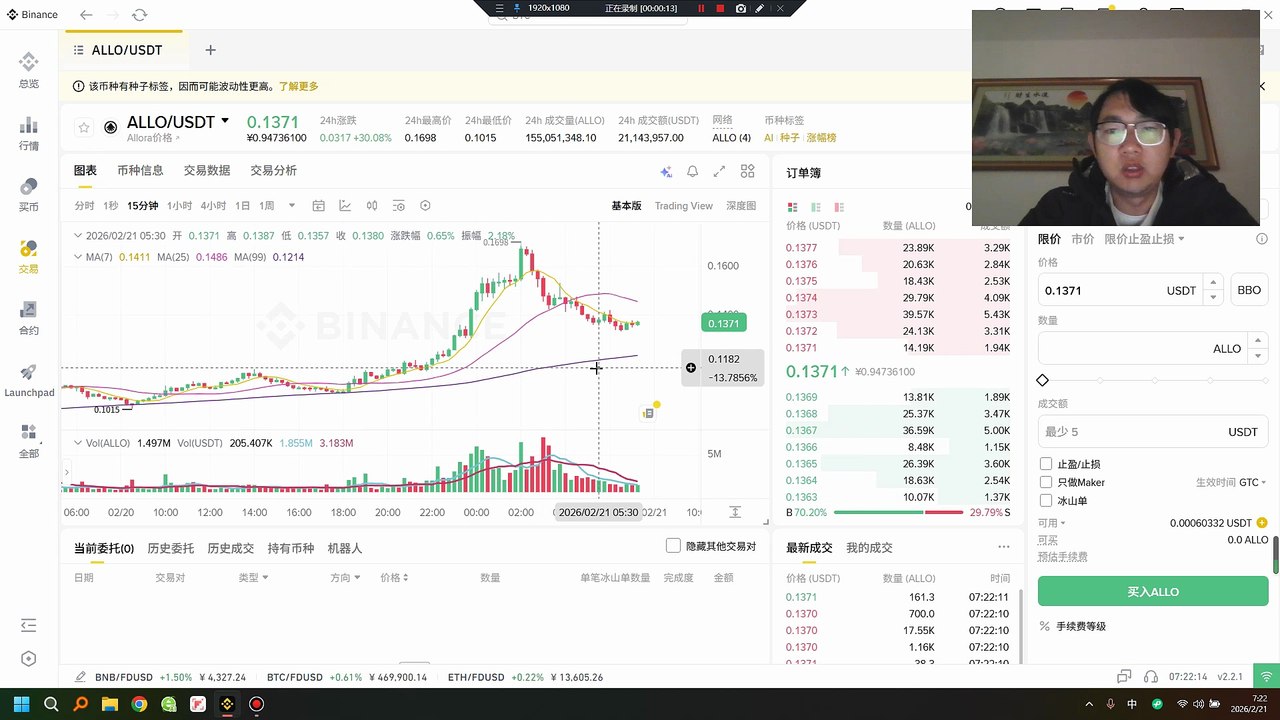The image size is (1280, 720).
Task: Click the 成交额 最少 5 input field
Action: pyautogui.click(x=1153, y=432)
